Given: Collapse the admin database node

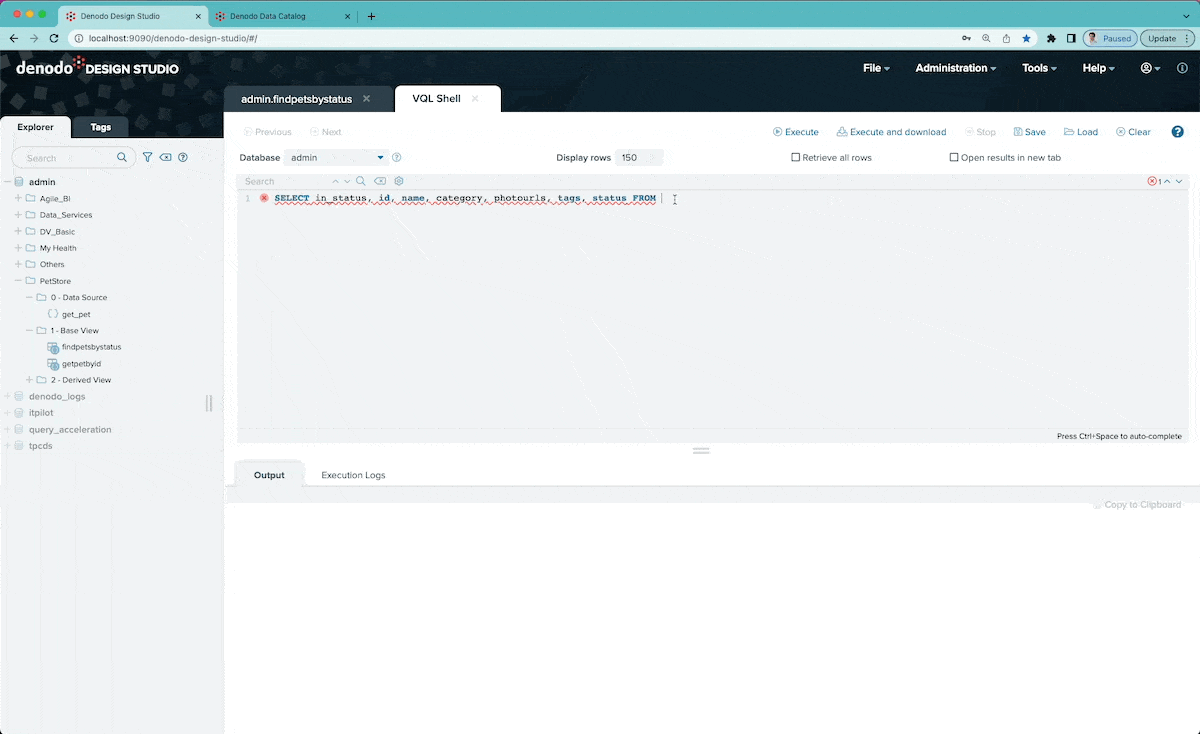Looking at the screenshot, I should [x=7, y=182].
